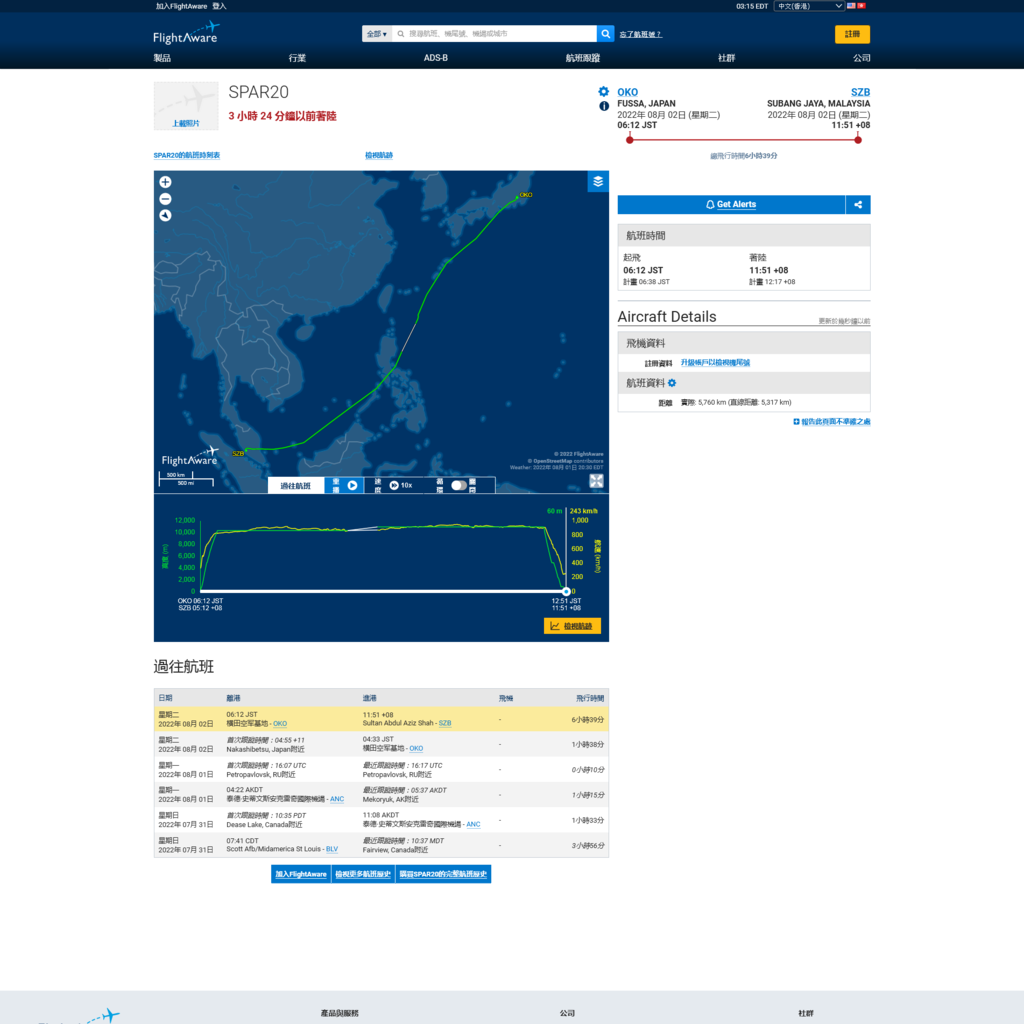Click the replay timeline slider handle
This screenshot has width=1024, height=1024.
[566, 591]
